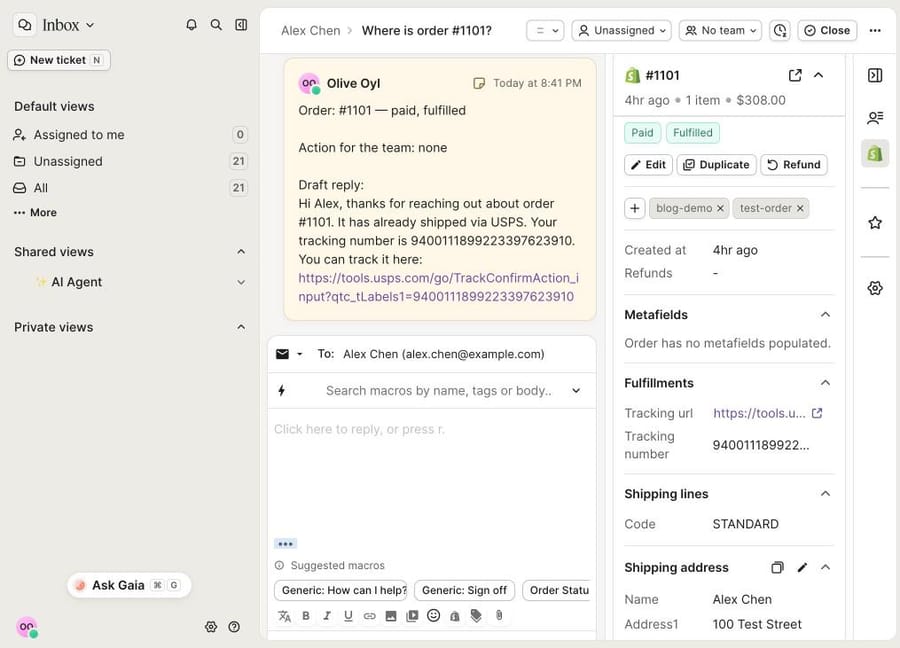Open the star favorites sidebar icon

coord(875,223)
